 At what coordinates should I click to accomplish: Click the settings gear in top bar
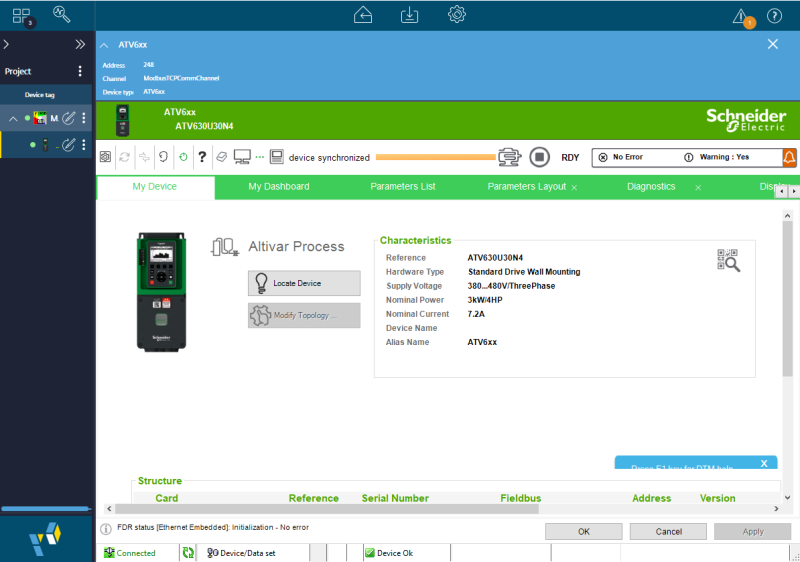click(x=457, y=14)
